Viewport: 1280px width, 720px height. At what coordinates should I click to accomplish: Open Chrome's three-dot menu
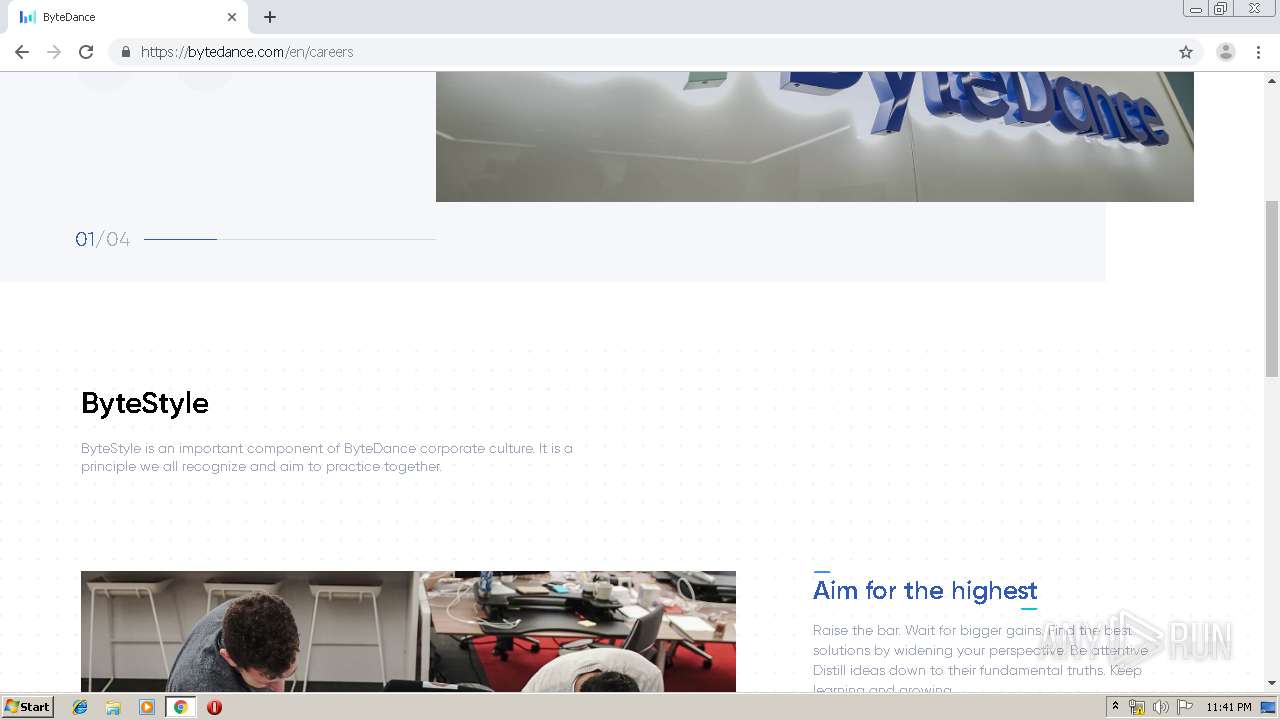[x=1258, y=52]
